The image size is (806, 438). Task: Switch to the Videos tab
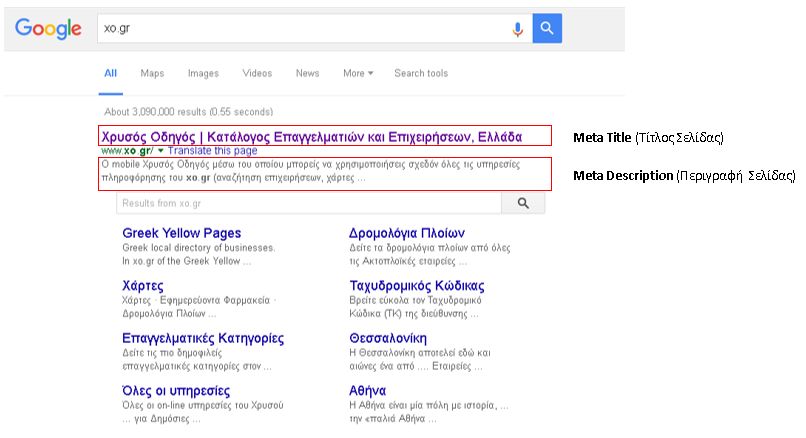point(257,73)
